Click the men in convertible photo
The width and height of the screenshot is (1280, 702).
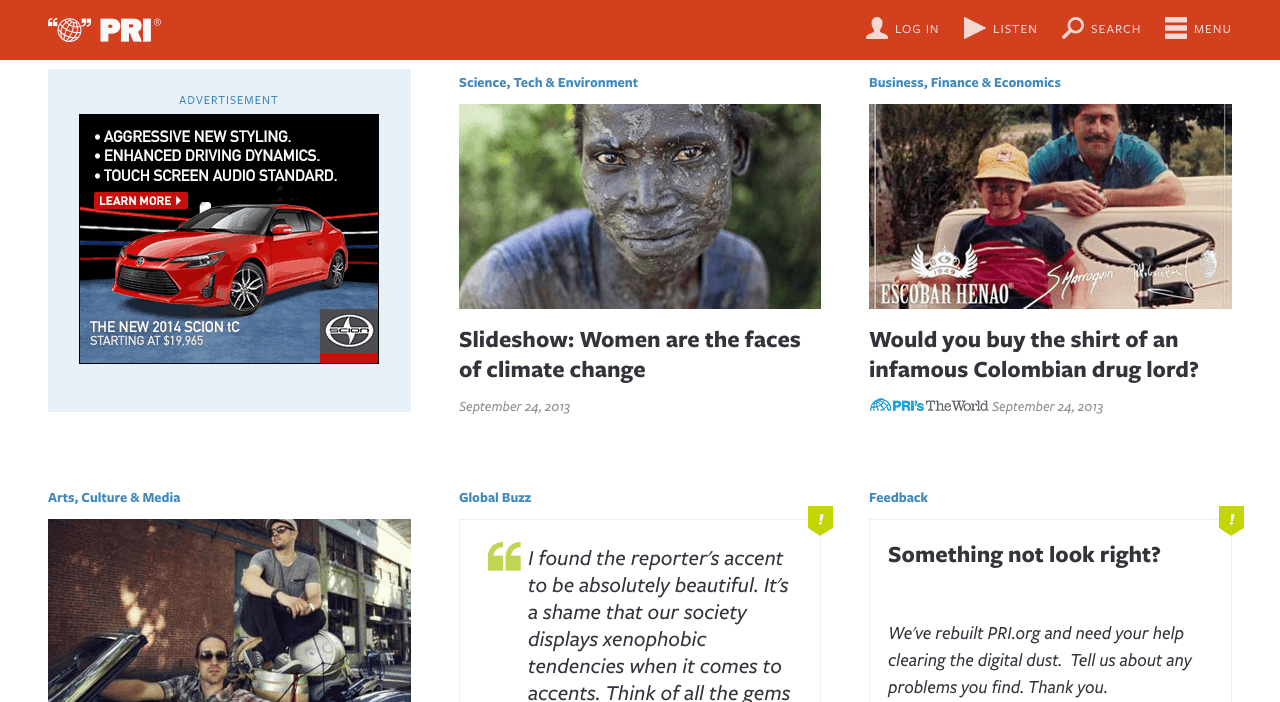tap(229, 610)
